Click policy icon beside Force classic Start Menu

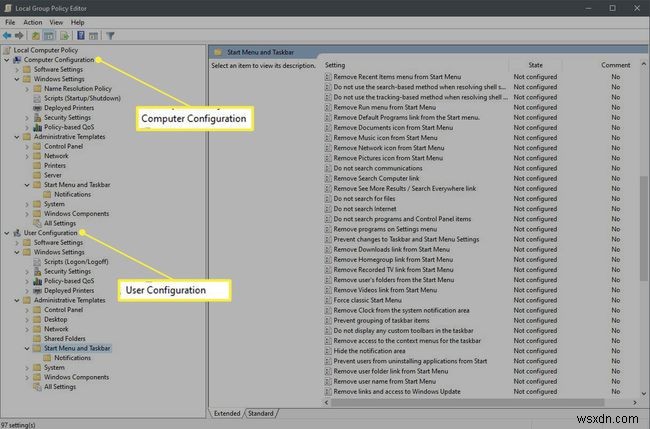point(328,300)
